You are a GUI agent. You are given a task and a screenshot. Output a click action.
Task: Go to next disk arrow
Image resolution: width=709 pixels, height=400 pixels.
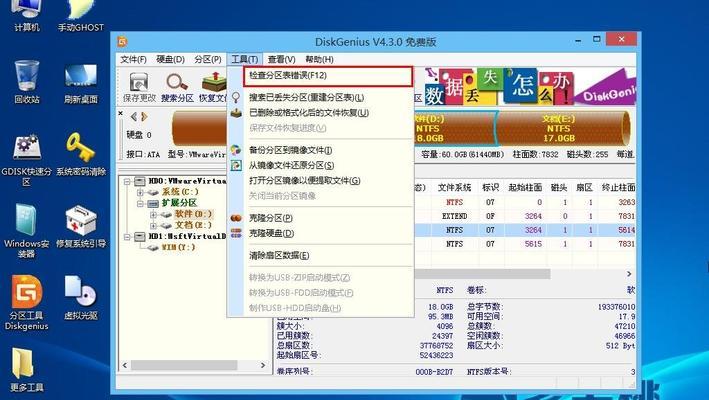[144, 117]
